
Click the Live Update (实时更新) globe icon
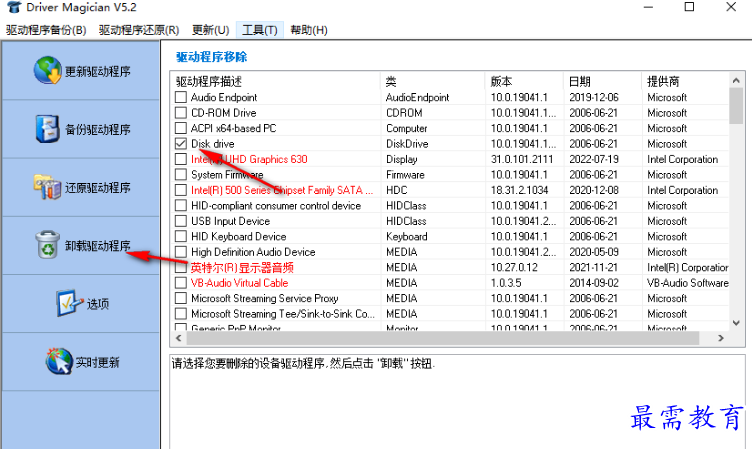coord(59,361)
